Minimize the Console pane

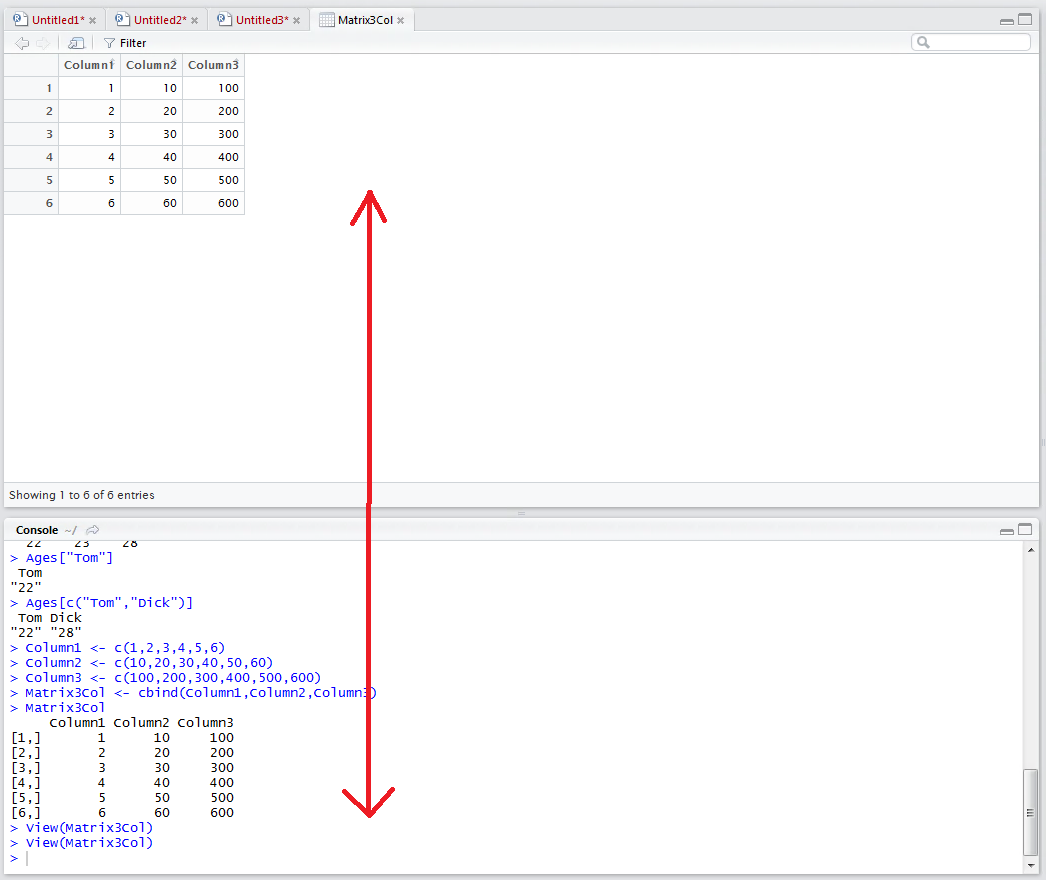click(x=1007, y=531)
